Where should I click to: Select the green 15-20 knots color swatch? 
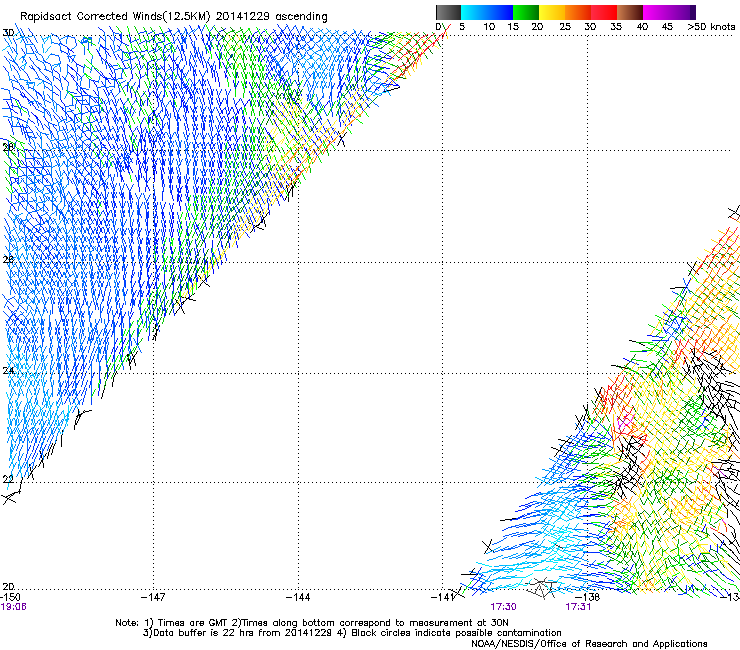click(526, 12)
